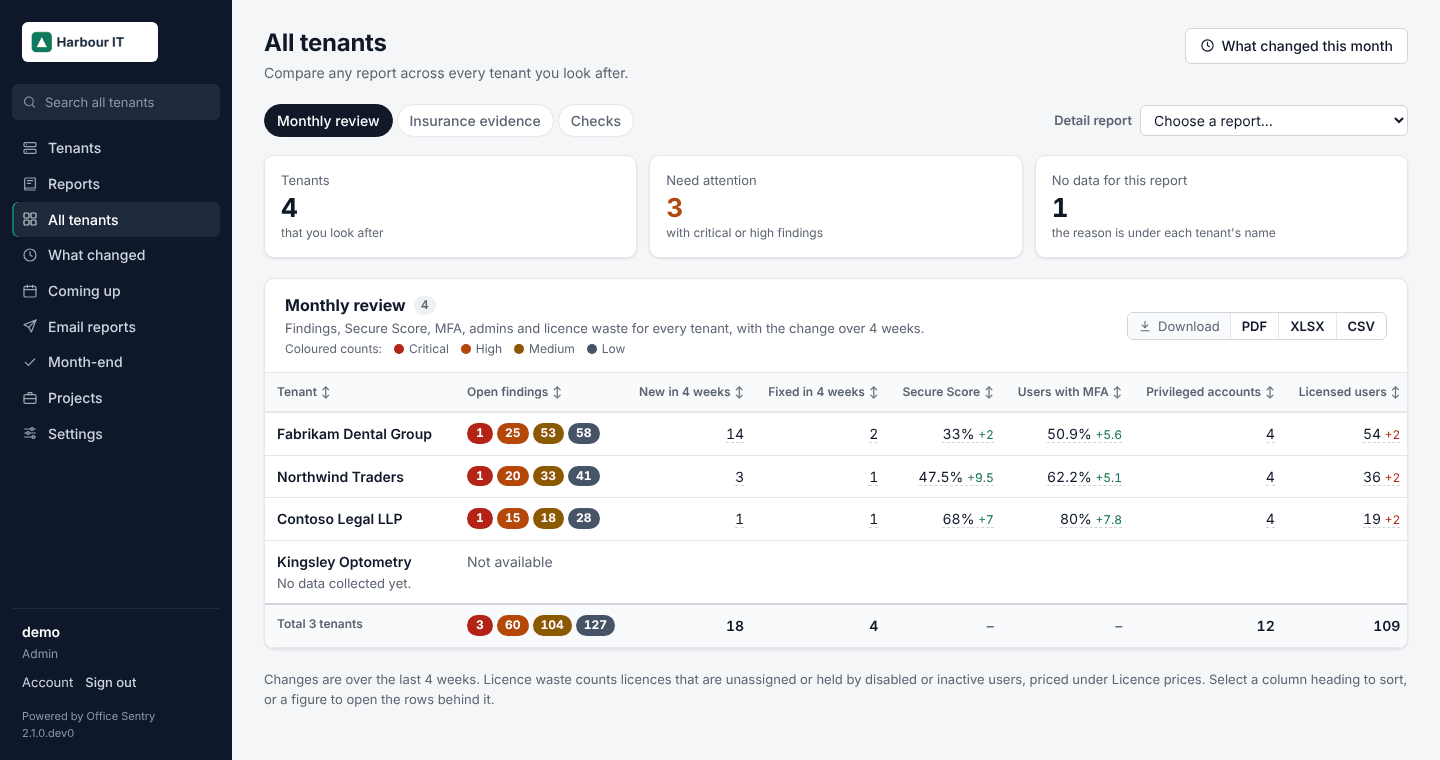The height and width of the screenshot is (760, 1440).
Task: Focus the Search all tenants field
Action: (116, 102)
